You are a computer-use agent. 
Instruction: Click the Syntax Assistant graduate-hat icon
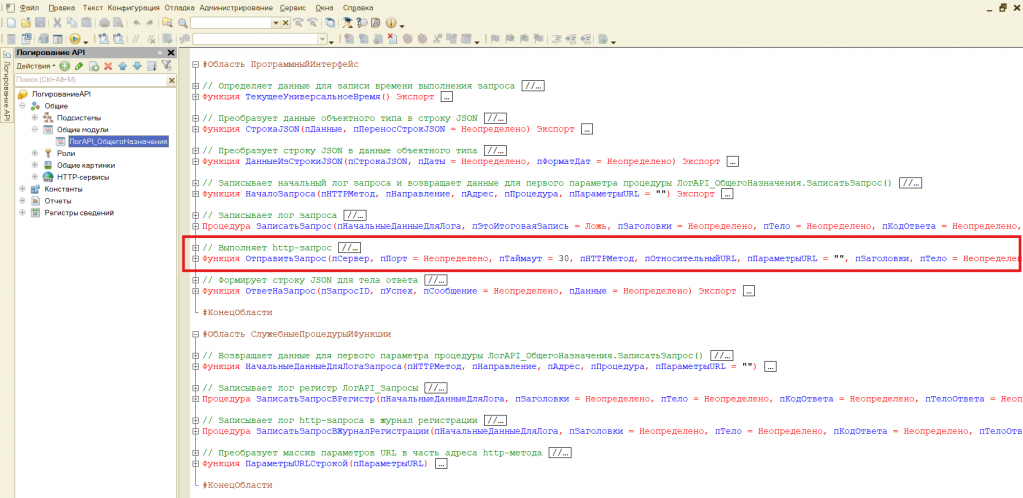(x=348, y=23)
